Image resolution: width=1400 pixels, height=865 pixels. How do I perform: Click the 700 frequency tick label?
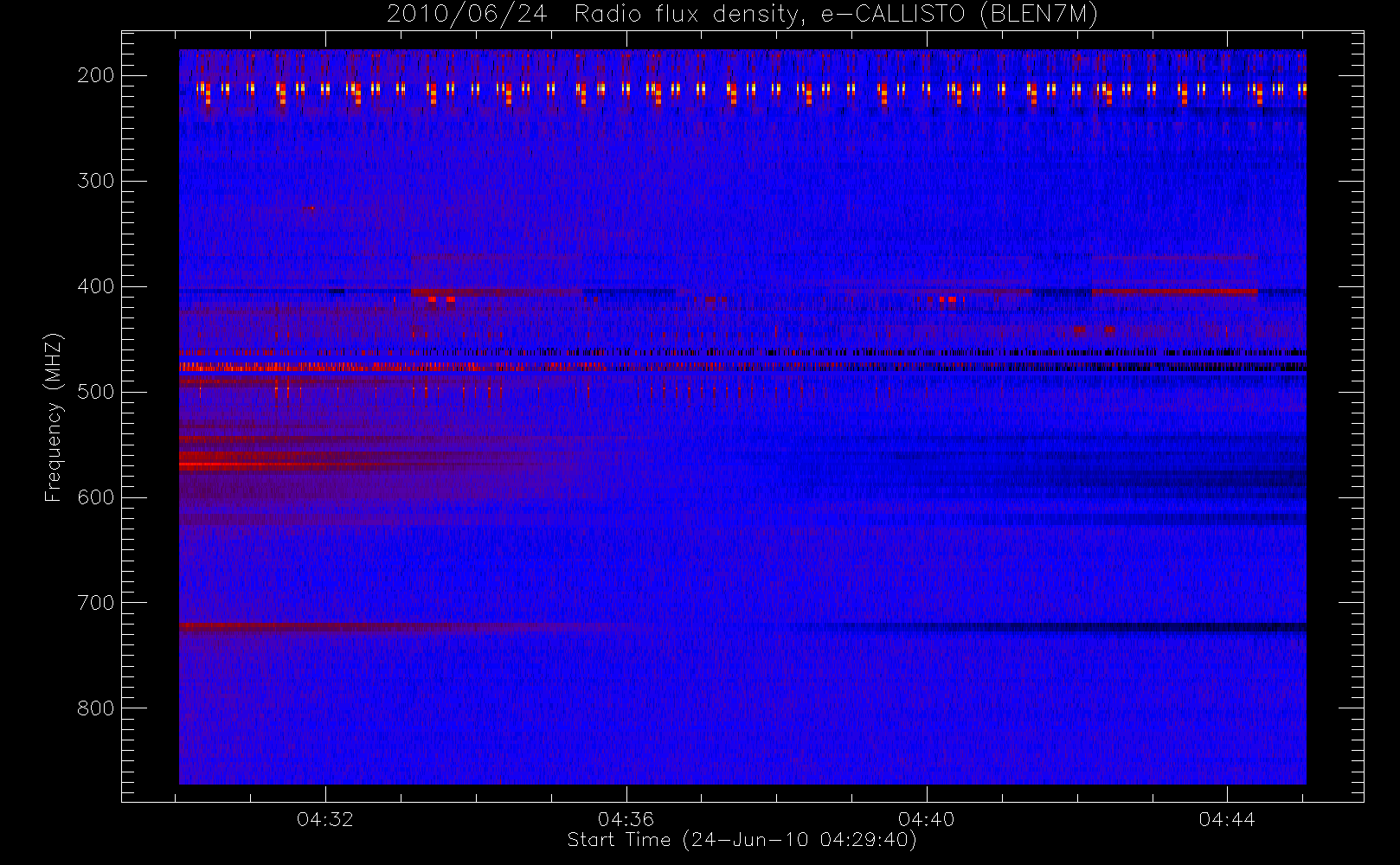[x=96, y=603]
